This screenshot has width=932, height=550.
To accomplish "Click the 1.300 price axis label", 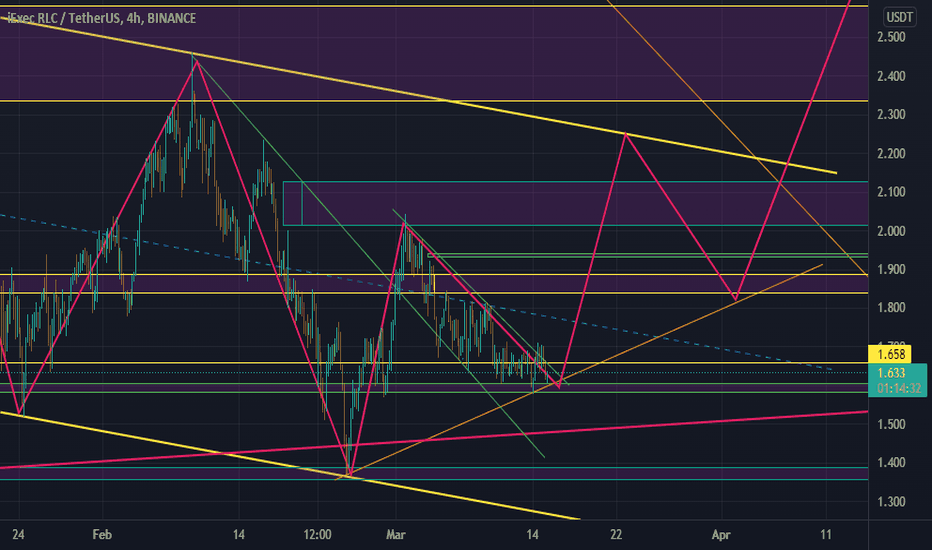I will [x=891, y=502].
